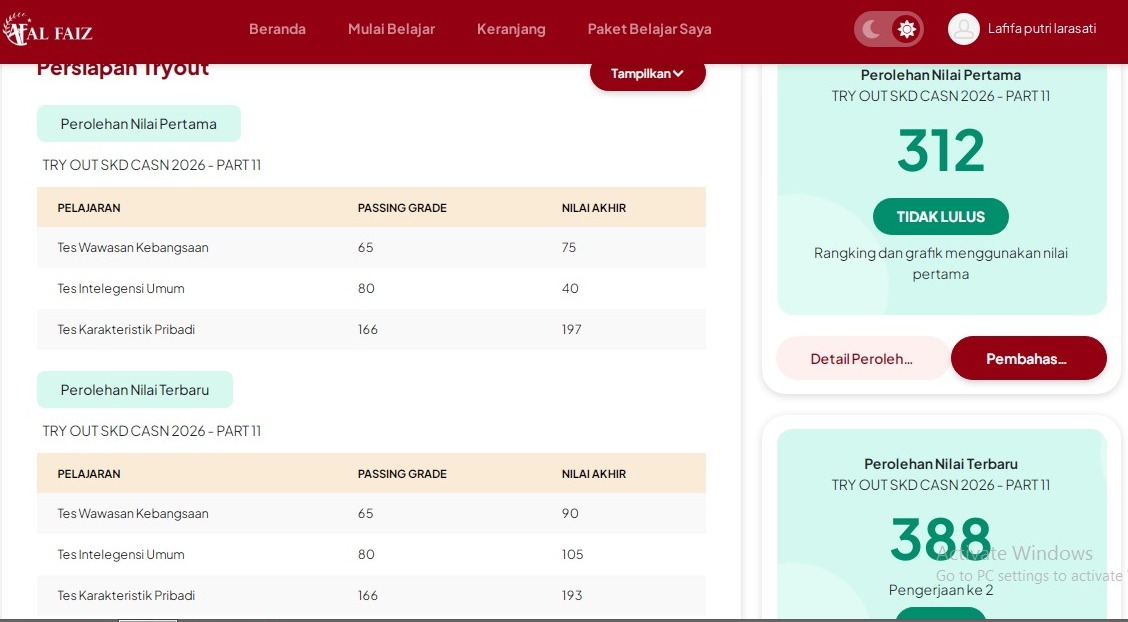
Task: Go to the Keranjang page
Action: [x=511, y=29]
